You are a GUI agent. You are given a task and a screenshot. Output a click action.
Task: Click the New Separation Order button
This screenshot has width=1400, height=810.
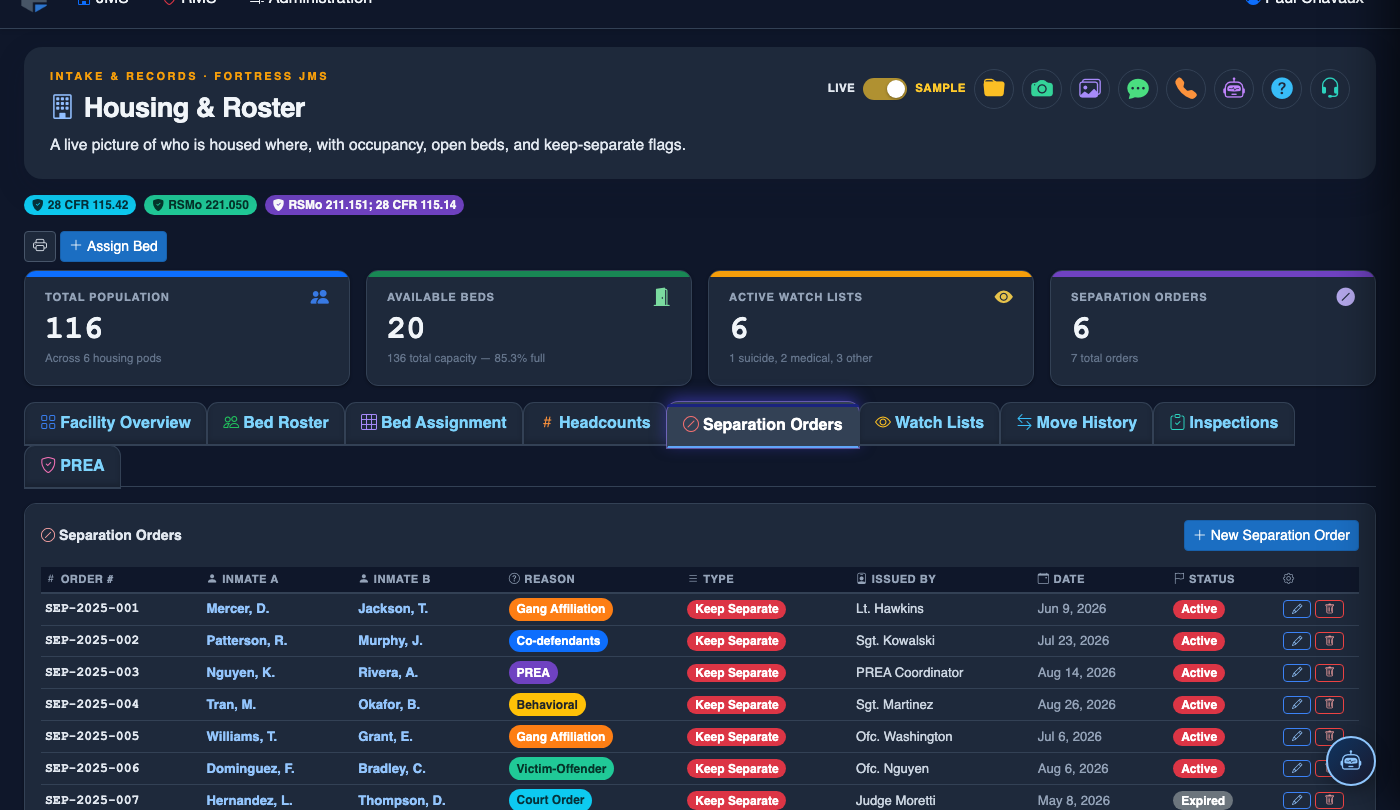click(1271, 535)
